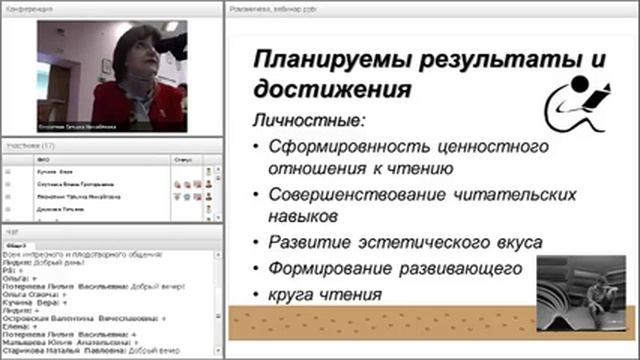This screenshot has height=360, width=640.
Task: Click dark user icon in Елена Григорьевна row
Action: click(209, 184)
